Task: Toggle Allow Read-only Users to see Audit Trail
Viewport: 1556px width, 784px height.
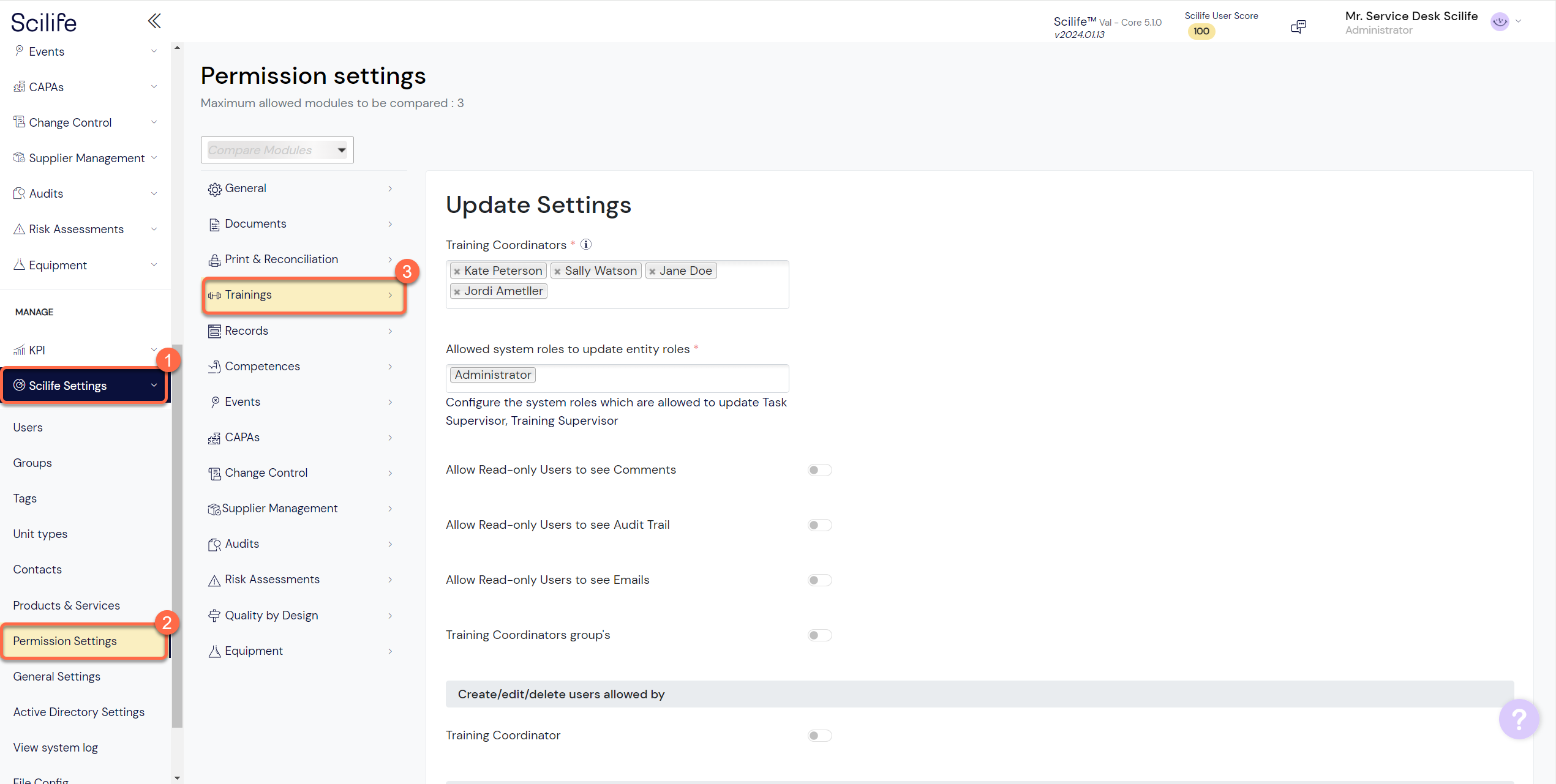Action: pyautogui.click(x=819, y=525)
